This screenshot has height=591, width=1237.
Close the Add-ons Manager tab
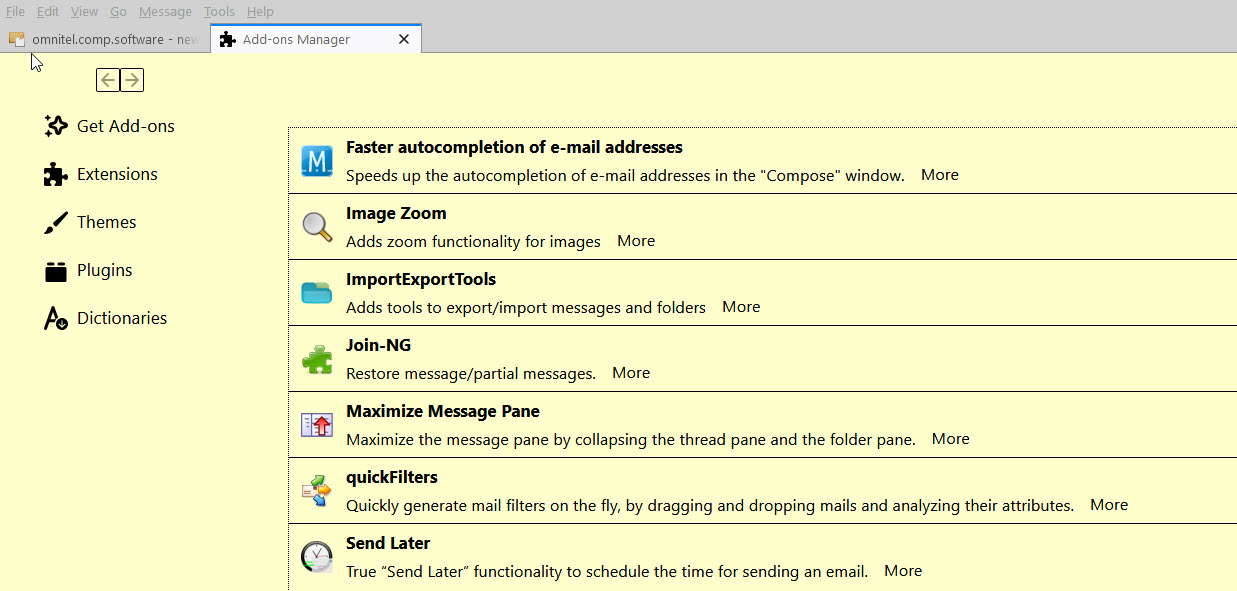click(404, 40)
